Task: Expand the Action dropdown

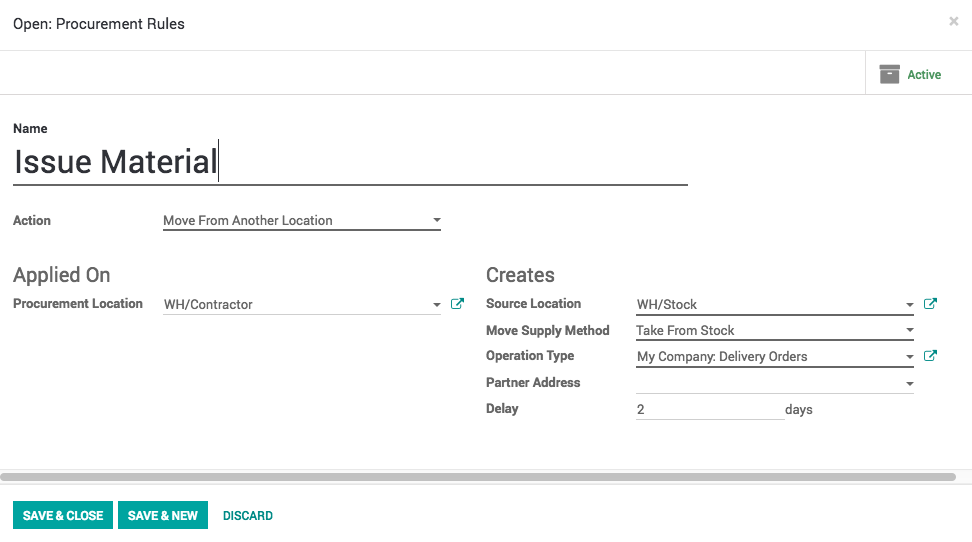Action: [x=436, y=220]
